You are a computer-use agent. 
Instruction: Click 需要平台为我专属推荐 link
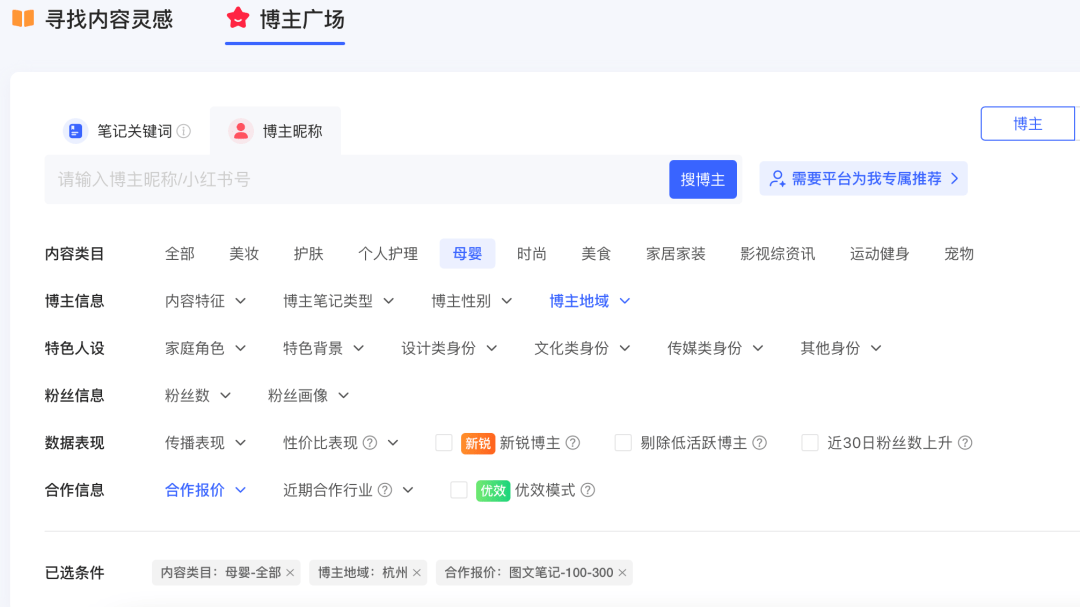[864, 179]
